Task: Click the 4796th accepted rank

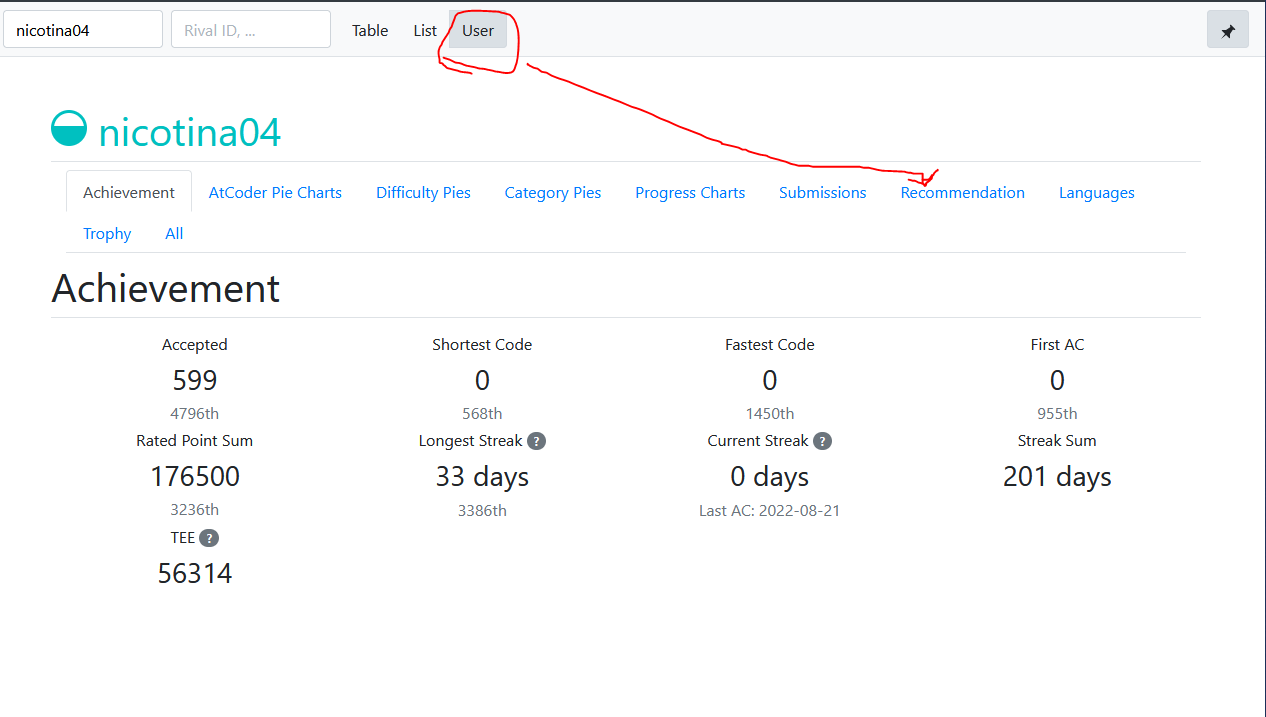Action: pyautogui.click(x=195, y=413)
